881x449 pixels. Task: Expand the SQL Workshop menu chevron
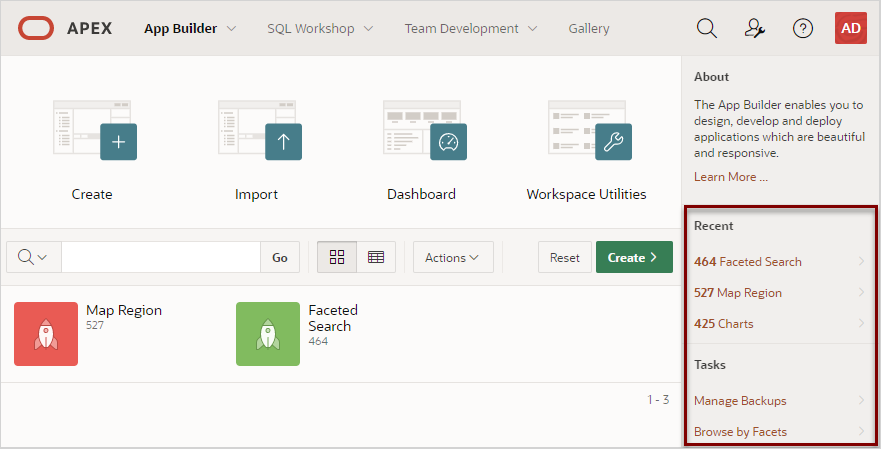coord(369,29)
